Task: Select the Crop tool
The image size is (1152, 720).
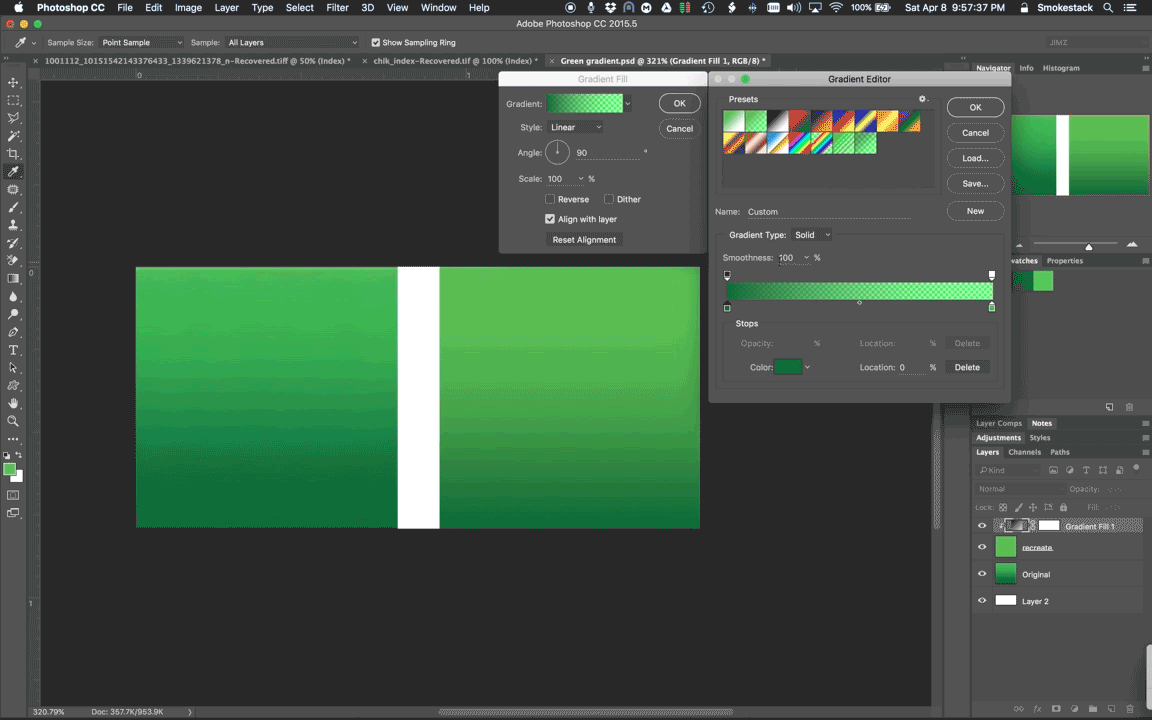Action: (x=13, y=154)
